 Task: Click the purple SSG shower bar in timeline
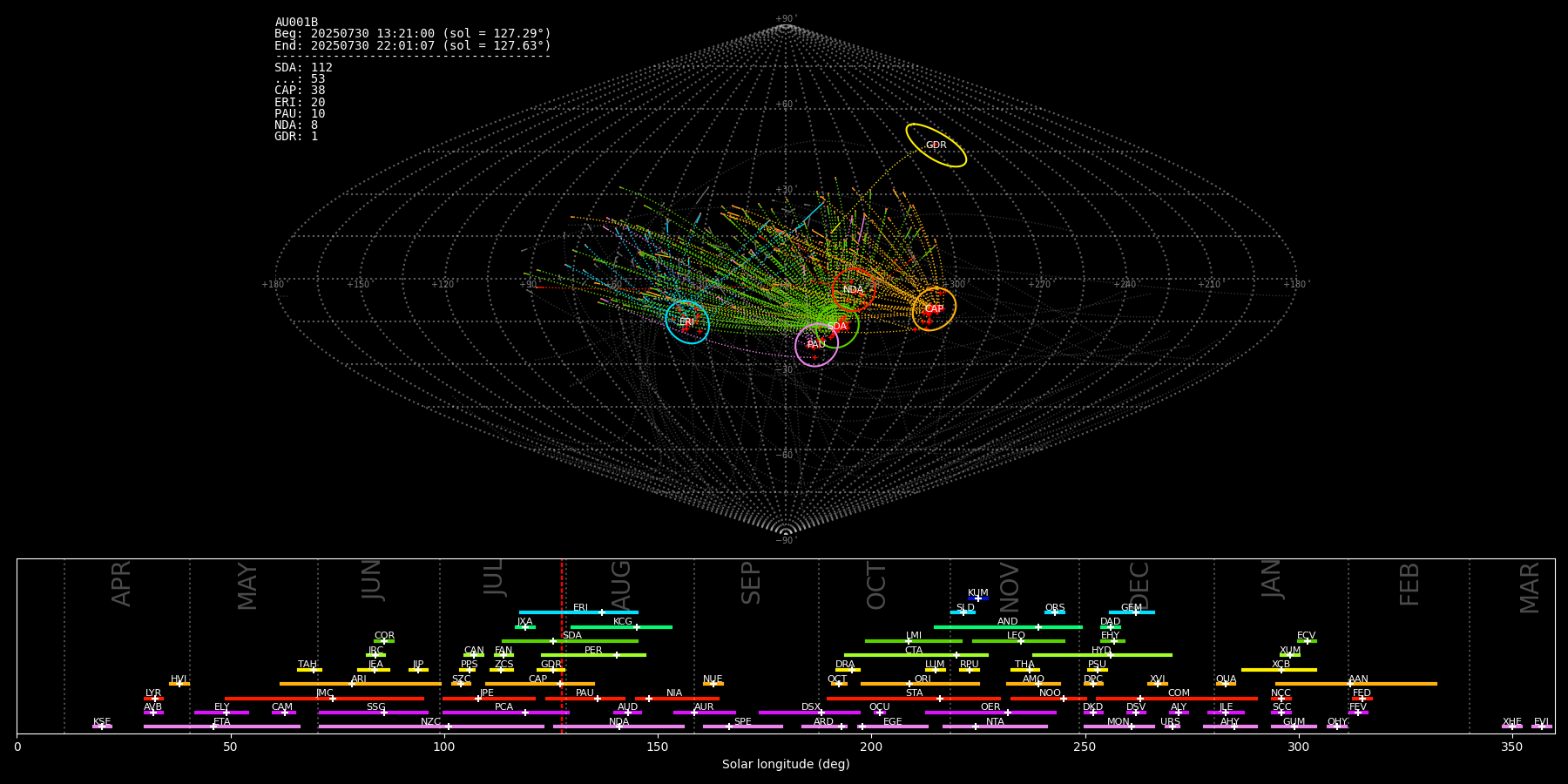(x=373, y=713)
